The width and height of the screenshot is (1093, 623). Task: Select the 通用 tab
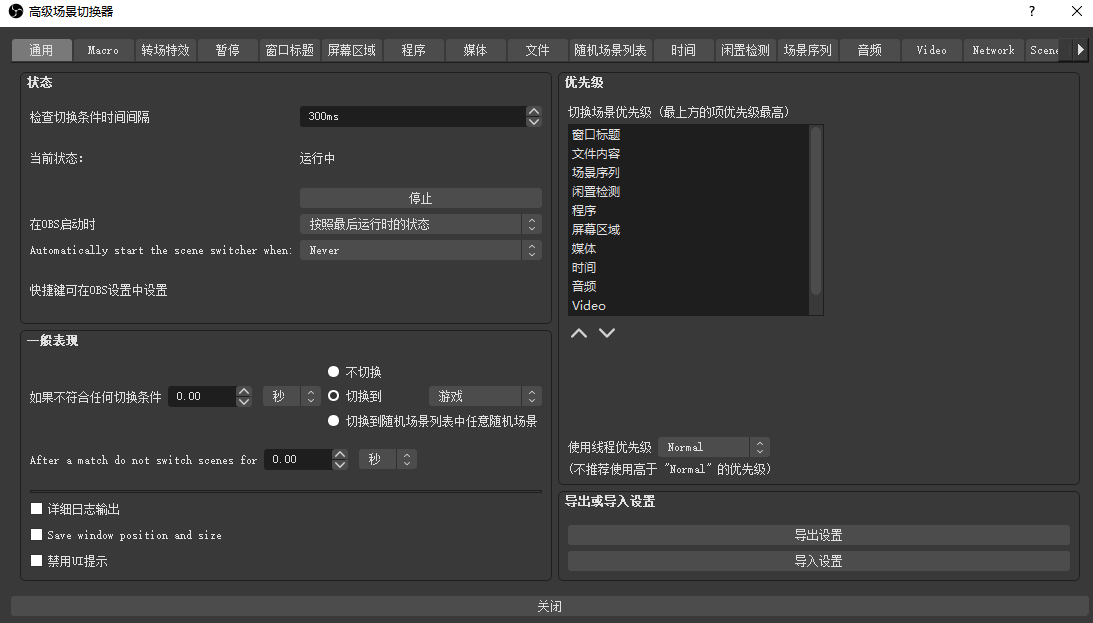[41, 50]
